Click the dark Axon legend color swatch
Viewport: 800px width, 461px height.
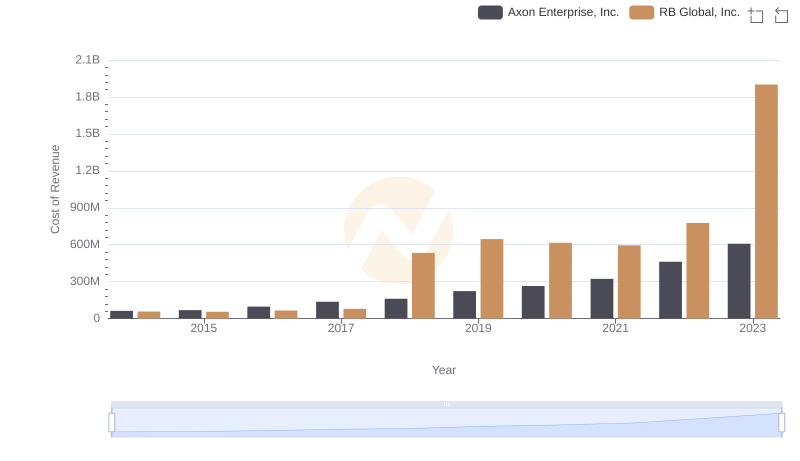click(x=490, y=12)
